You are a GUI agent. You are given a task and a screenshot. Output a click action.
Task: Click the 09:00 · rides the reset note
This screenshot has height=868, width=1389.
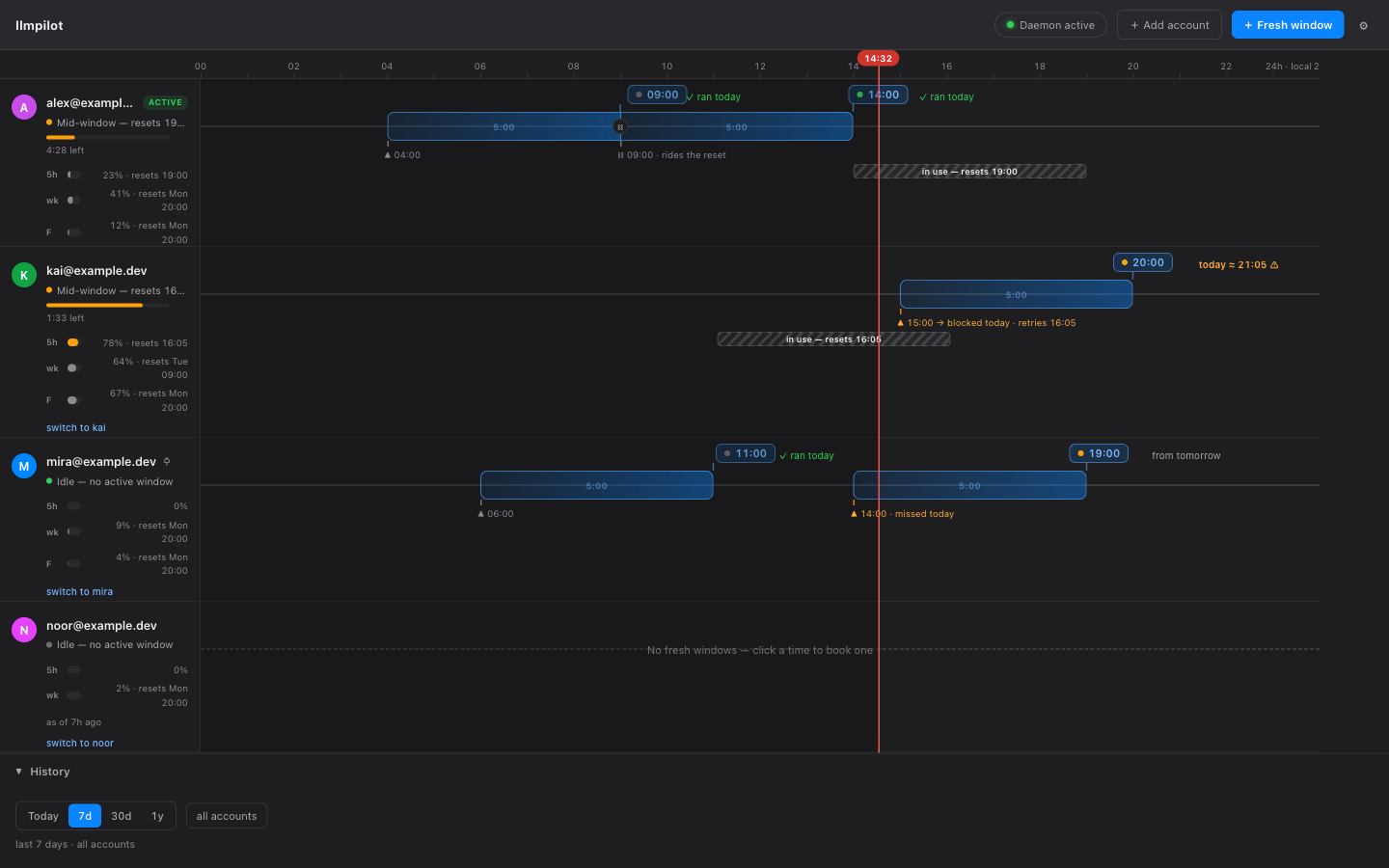click(x=672, y=155)
